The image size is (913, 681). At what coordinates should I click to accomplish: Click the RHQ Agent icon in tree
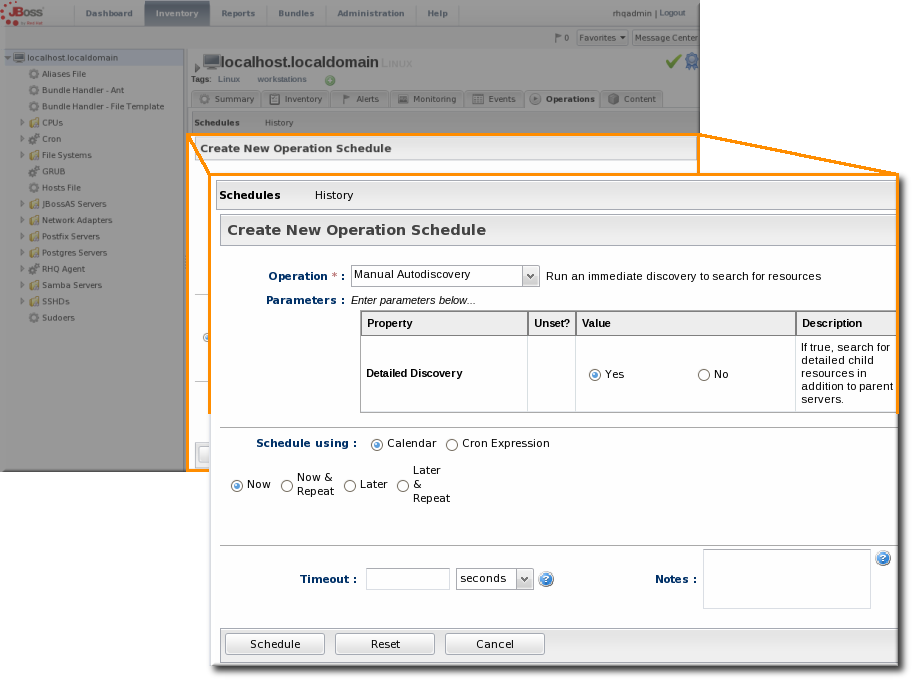click(34, 269)
